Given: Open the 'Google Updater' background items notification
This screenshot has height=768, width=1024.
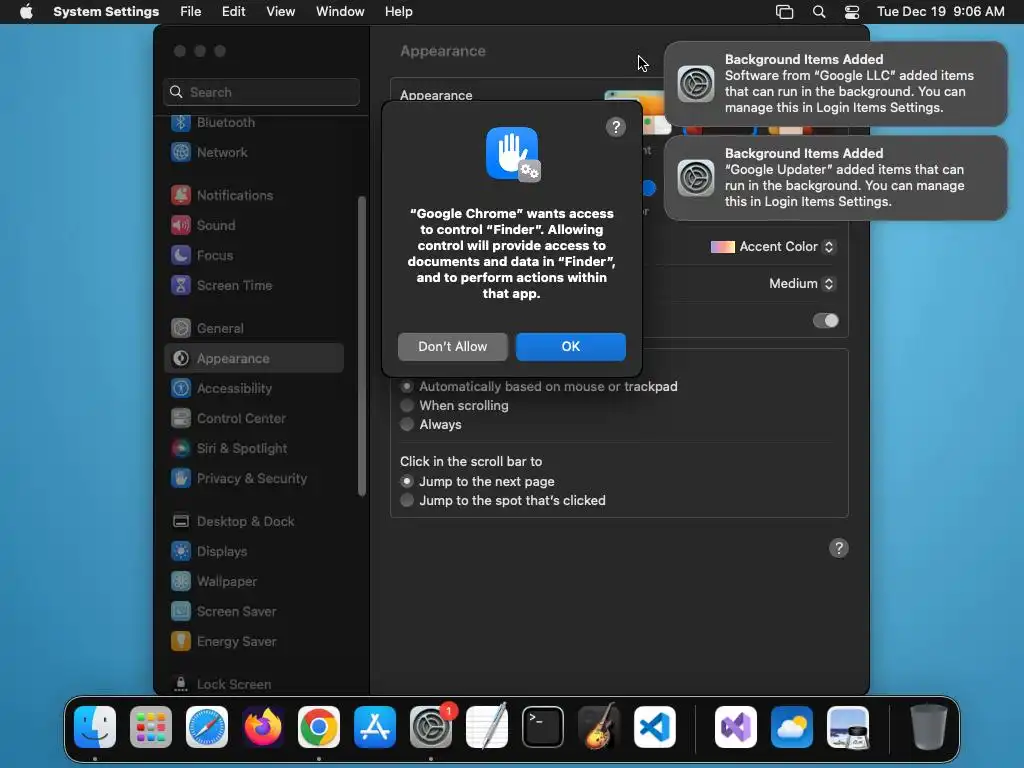Looking at the screenshot, I should click(x=835, y=178).
